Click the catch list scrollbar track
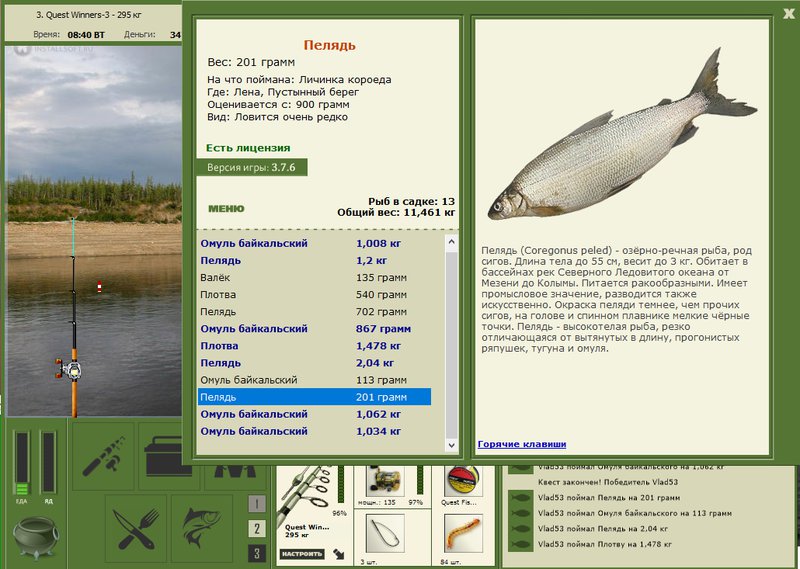The image size is (800, 569). click(x=452, y=343)
